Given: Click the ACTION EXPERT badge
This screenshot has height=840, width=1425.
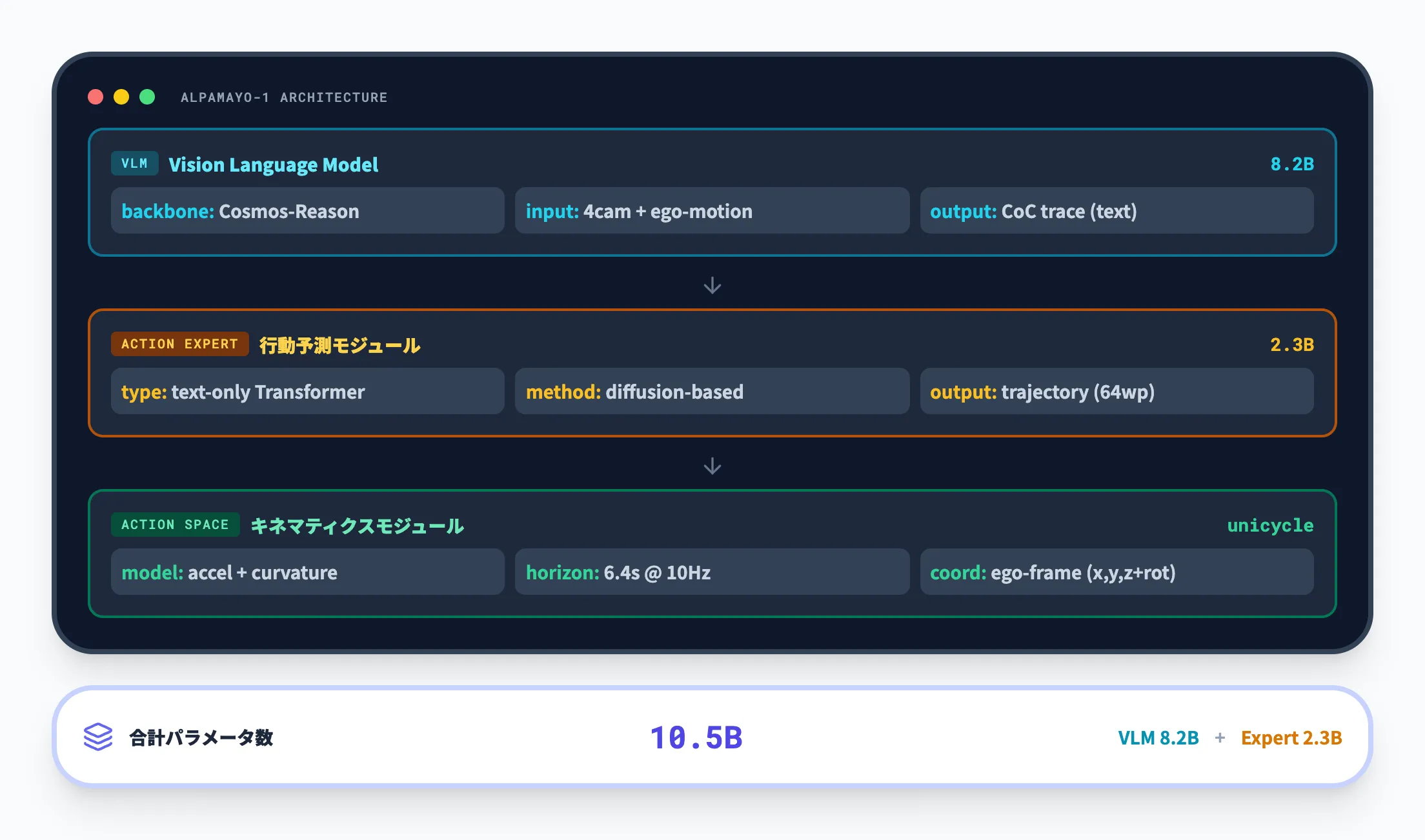Looking at the screenshot, I should pyautogui.click(x=179, y=344).
